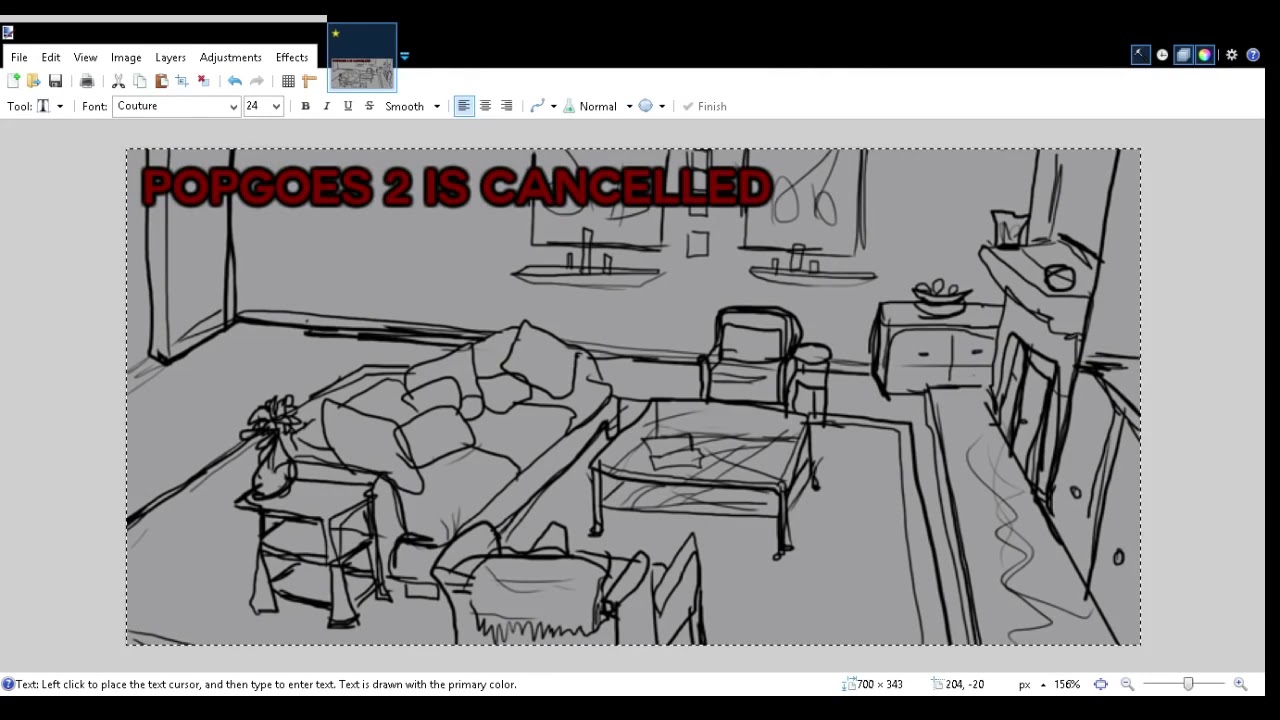The image size is (1280, 720).
Task: Click the Paint.NET application icon
Action: click(x=8, y=32)
